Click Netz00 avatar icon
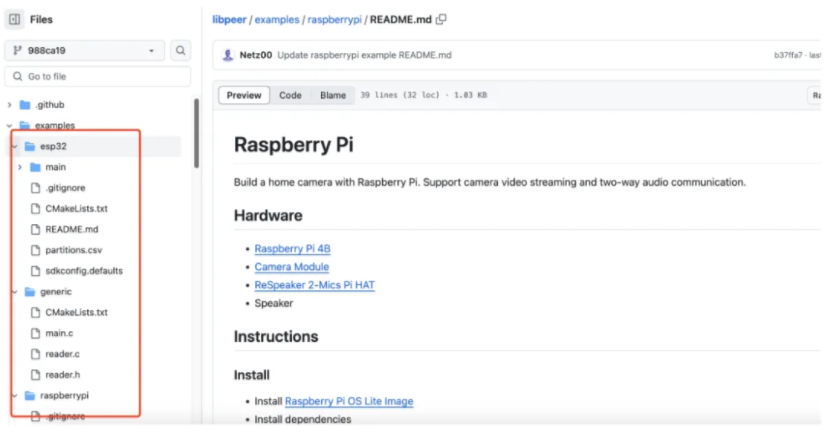Screen dimensions: 834x447 point(228,55)
